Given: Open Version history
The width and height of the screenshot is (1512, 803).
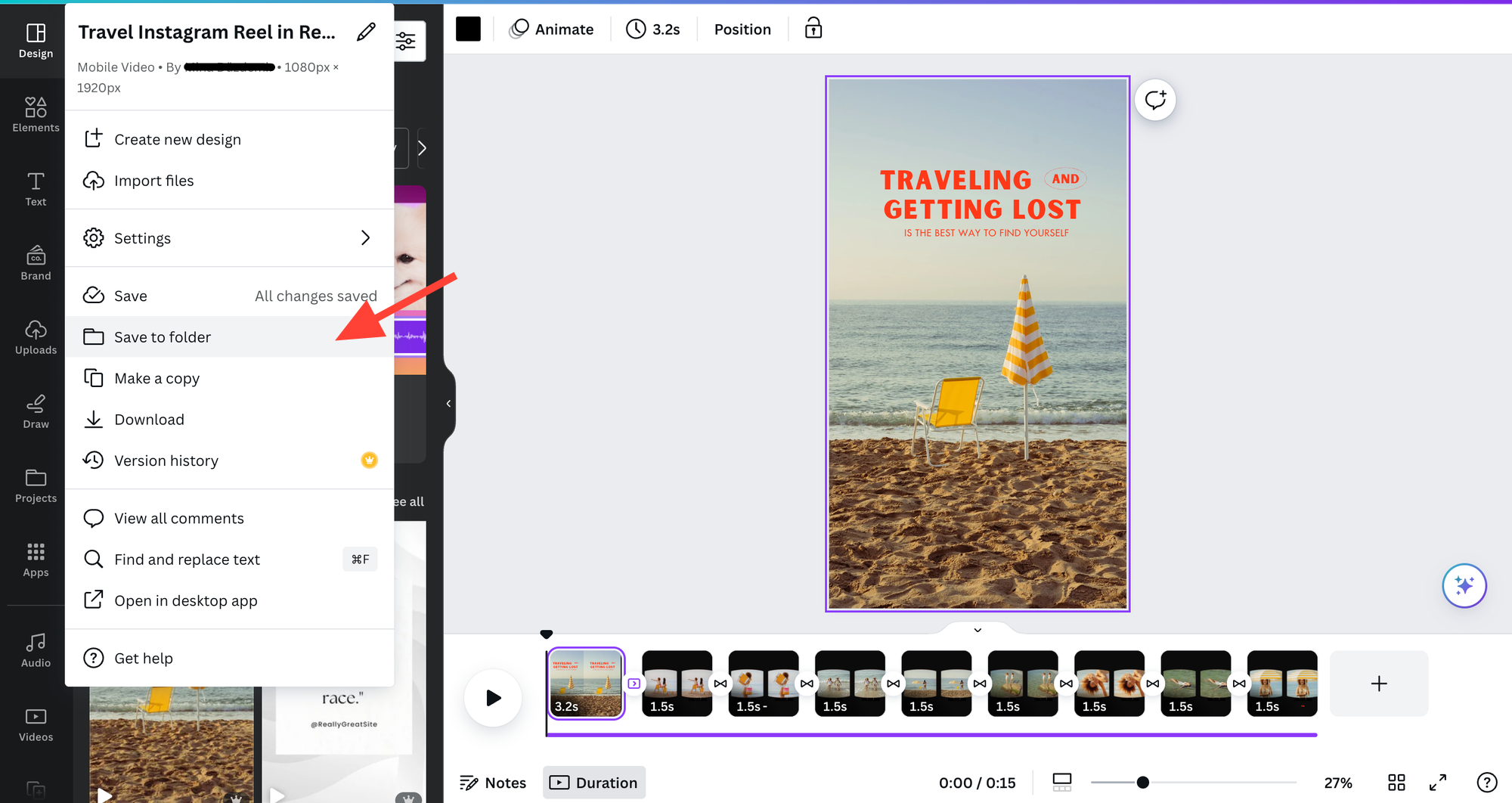Looking at the screenshot, I should pos(229,460).
